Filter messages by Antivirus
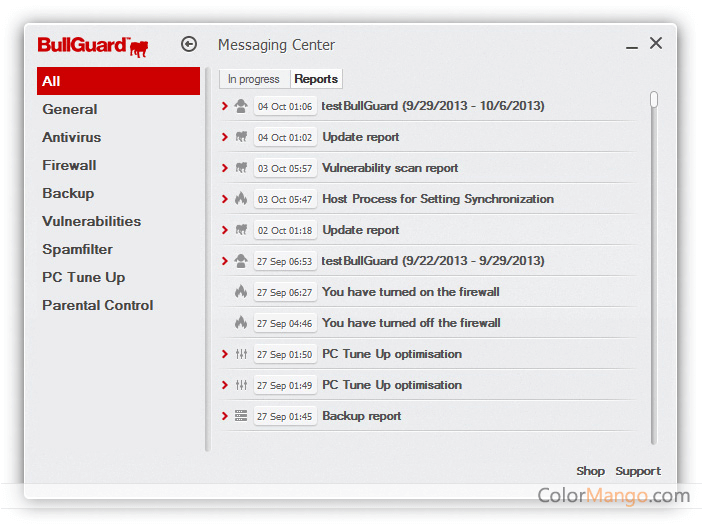The height and width of the screenshot is (524, 702). pyautogui.click(x=72, y=137)
